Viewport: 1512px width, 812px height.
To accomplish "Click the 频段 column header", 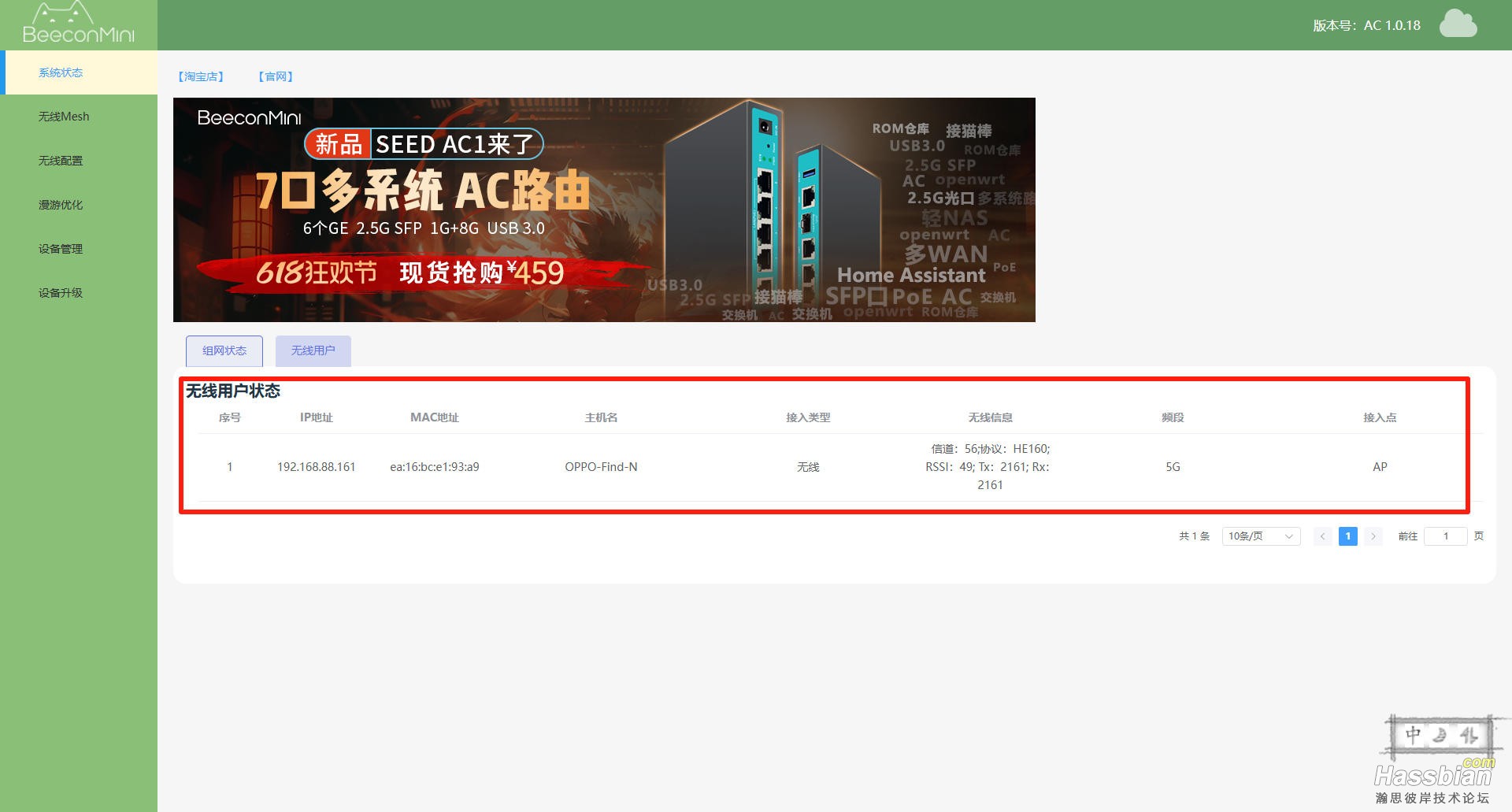I will (1173, 417).
